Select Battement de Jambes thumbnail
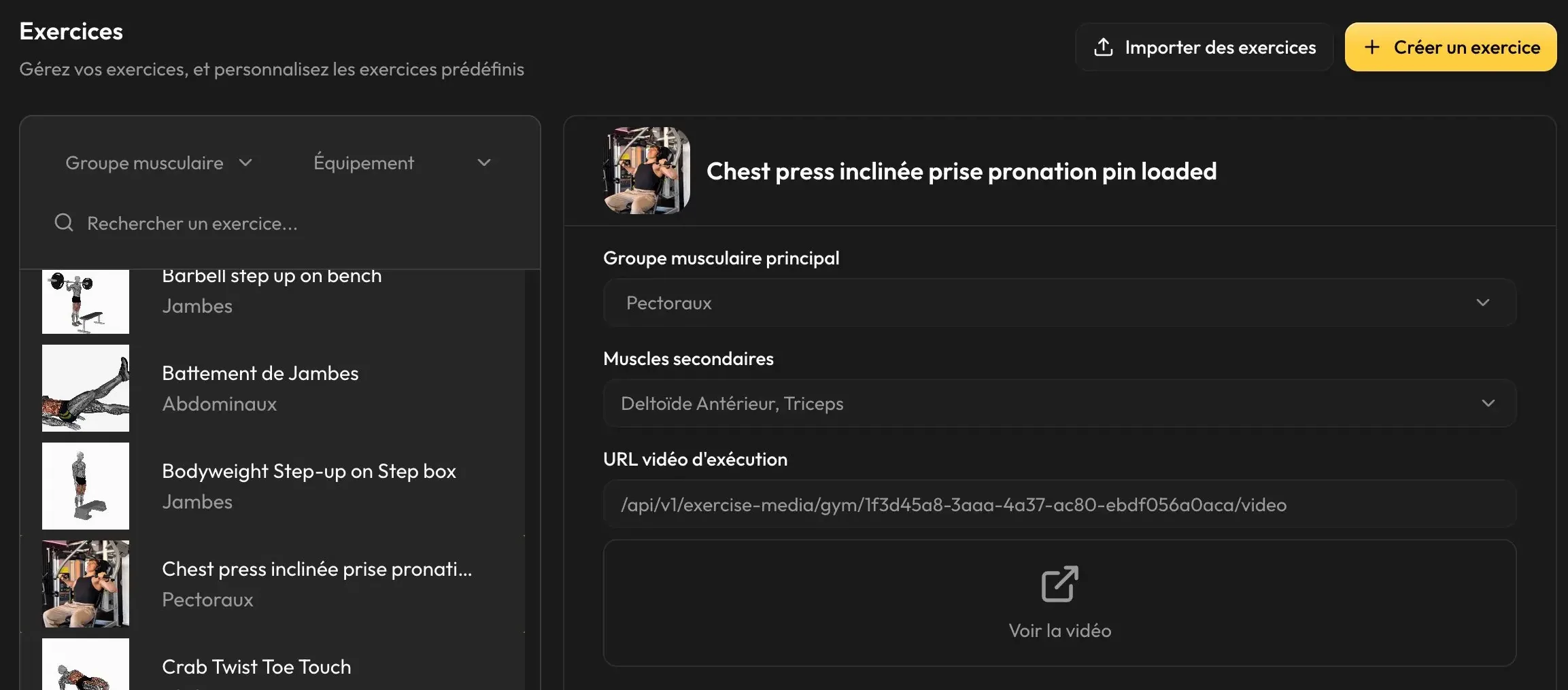This screenshot has height=690, width=1568. [86, 388]
